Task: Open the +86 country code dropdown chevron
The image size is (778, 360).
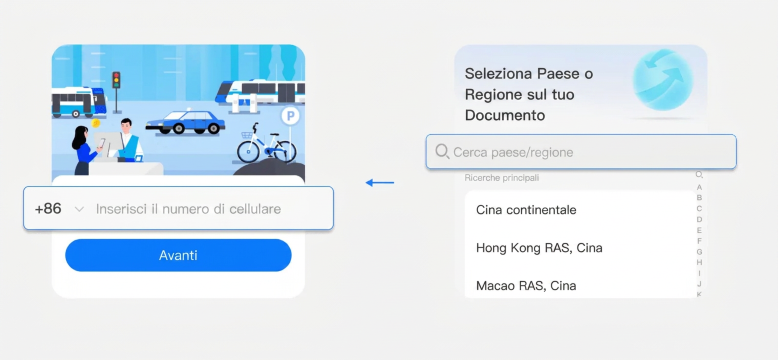Action: (x=79, y=209)
